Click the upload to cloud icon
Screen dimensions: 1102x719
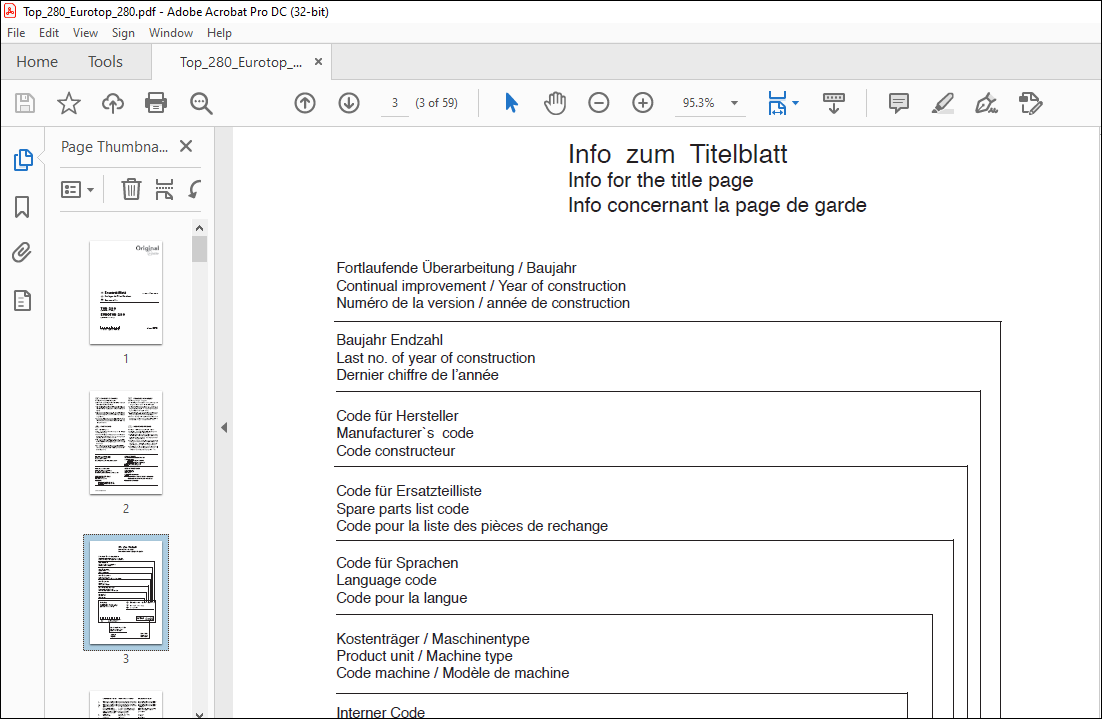coord(112,103)
